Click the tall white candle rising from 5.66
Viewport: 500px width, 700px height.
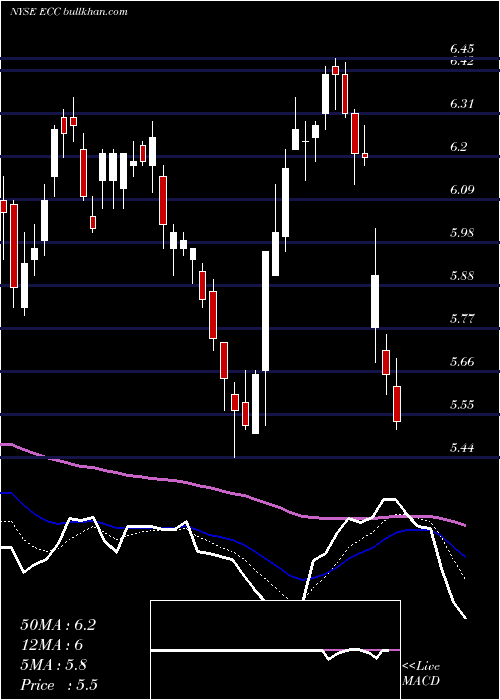(265, 311)
